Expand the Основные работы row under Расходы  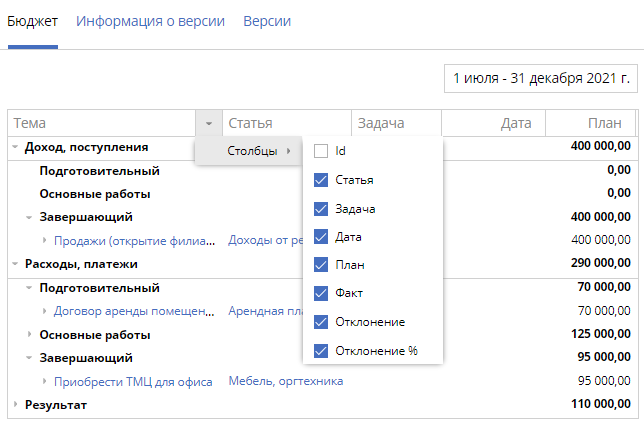point(30,334)
